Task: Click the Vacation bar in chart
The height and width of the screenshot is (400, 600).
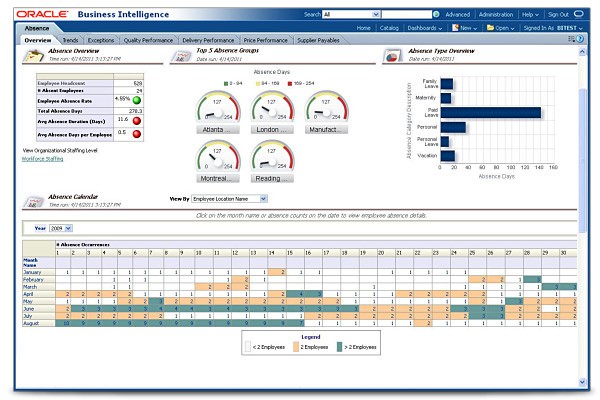Action: pos(447,156)
